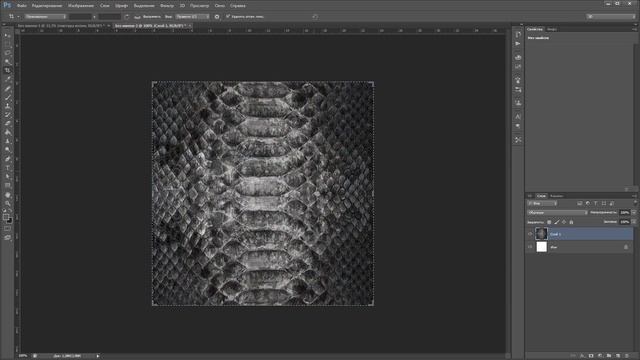Screen dimensions: 640x360
Task: Select the Clone Stamp tool
Action: 7,106
